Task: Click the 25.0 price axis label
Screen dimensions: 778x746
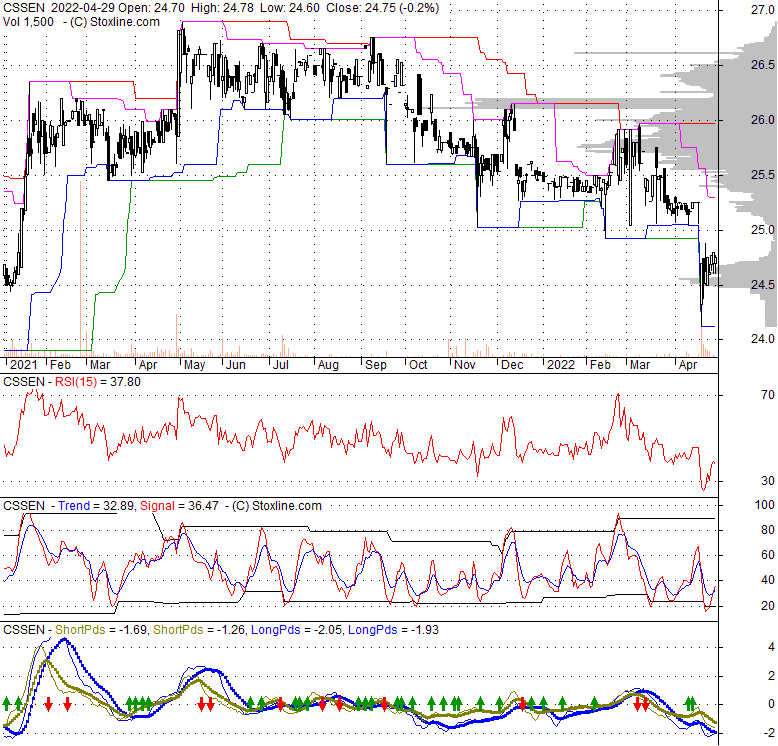Action: click(762, 230)
